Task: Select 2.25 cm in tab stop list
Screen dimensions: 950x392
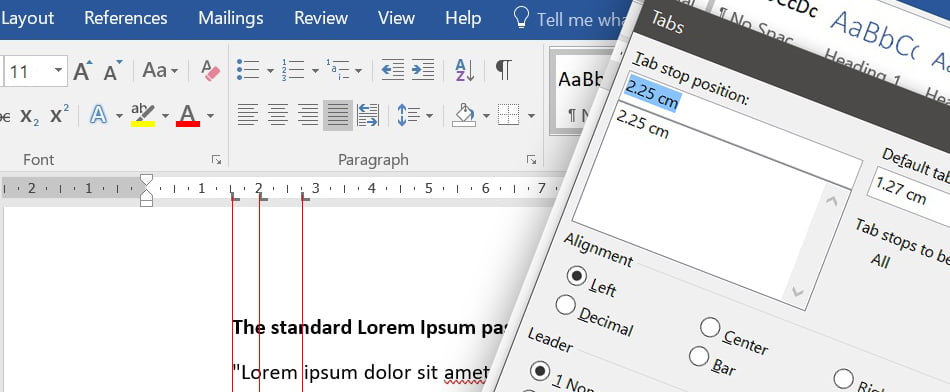Action: [643, 124]
